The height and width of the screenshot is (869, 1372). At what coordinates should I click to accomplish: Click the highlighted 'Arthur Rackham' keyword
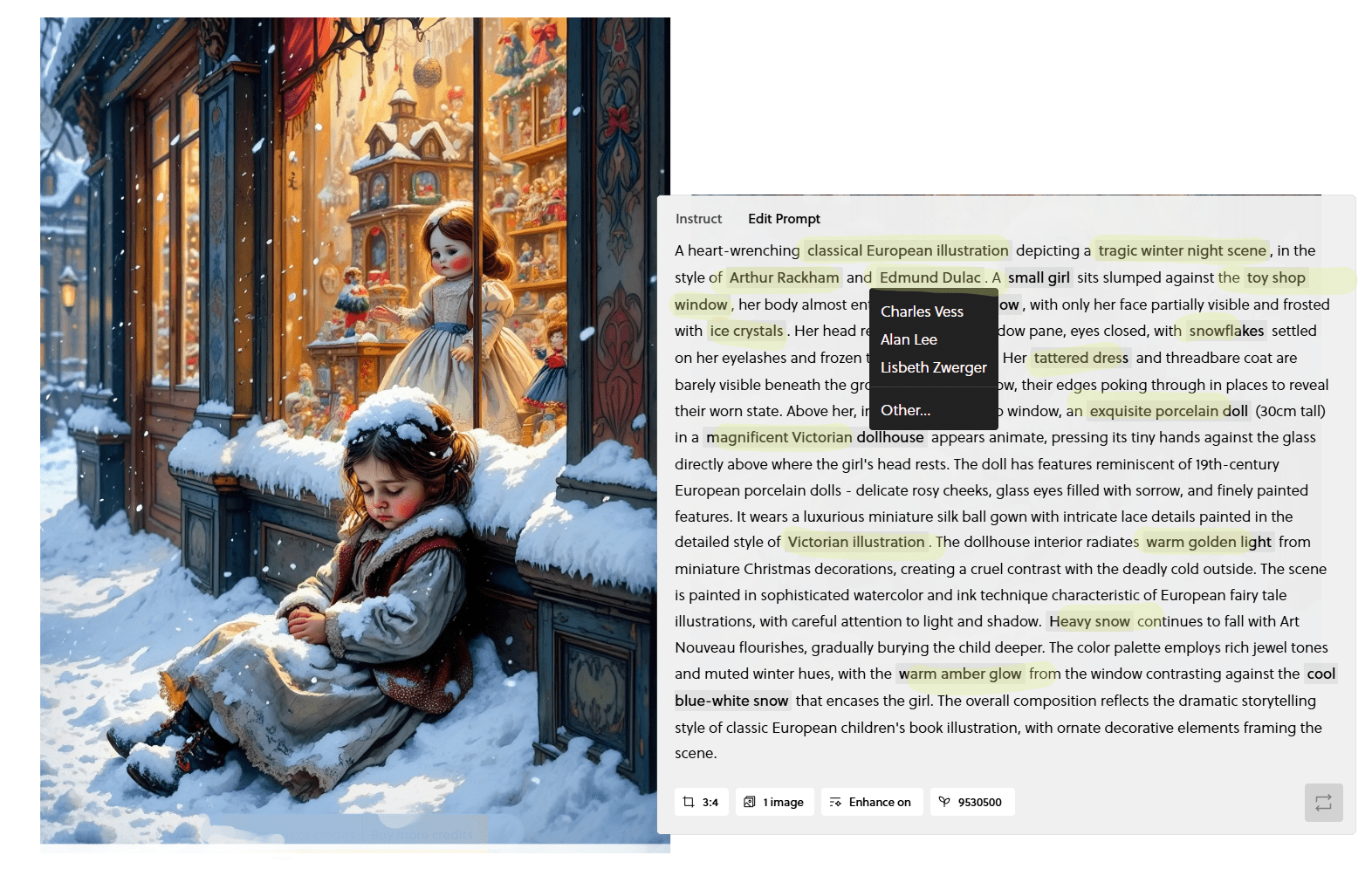[x=784, y=277]
